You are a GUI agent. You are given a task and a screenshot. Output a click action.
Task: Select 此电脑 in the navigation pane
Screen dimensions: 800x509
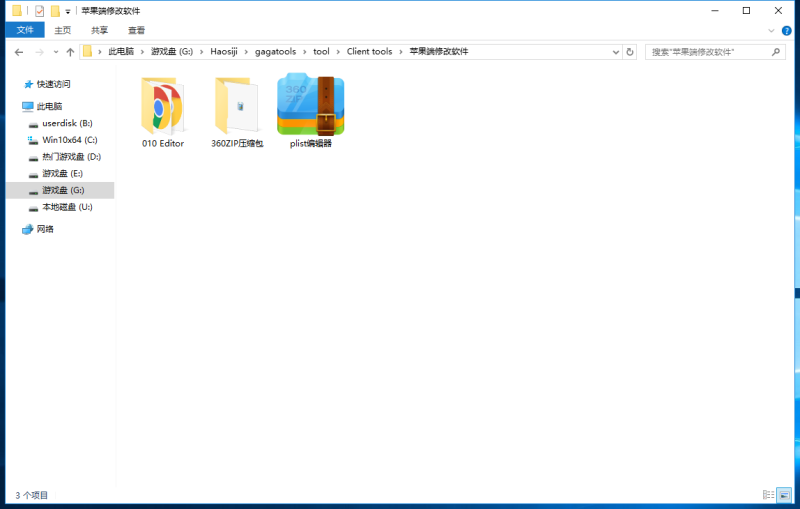point(49,106)
